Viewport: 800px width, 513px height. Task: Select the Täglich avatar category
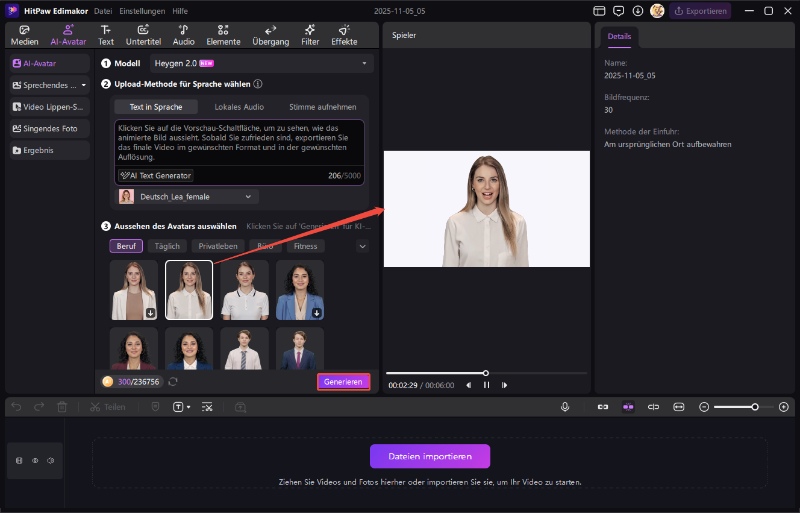click(167, 246)
